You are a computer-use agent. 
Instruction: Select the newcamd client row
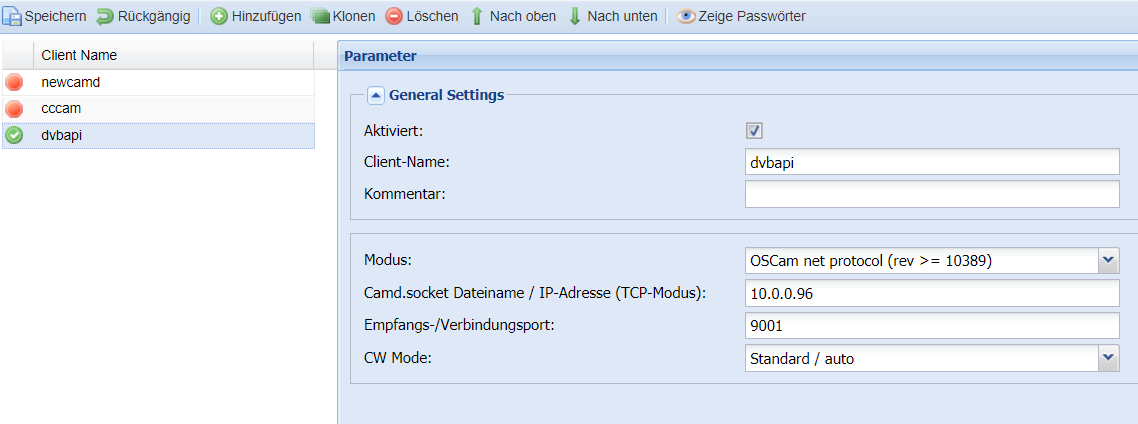pos(158,83)
